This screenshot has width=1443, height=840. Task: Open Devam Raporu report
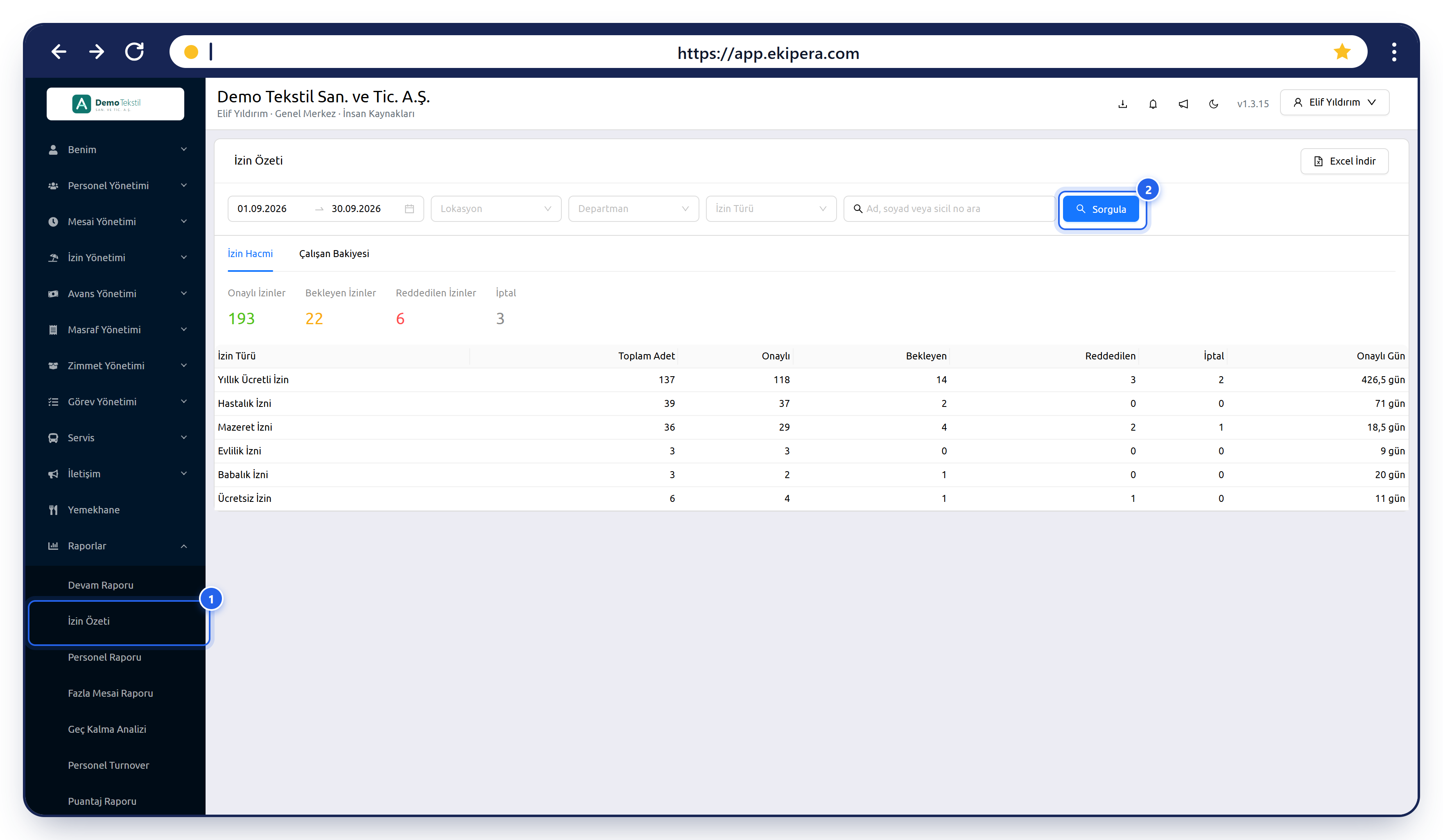point(115,585)
